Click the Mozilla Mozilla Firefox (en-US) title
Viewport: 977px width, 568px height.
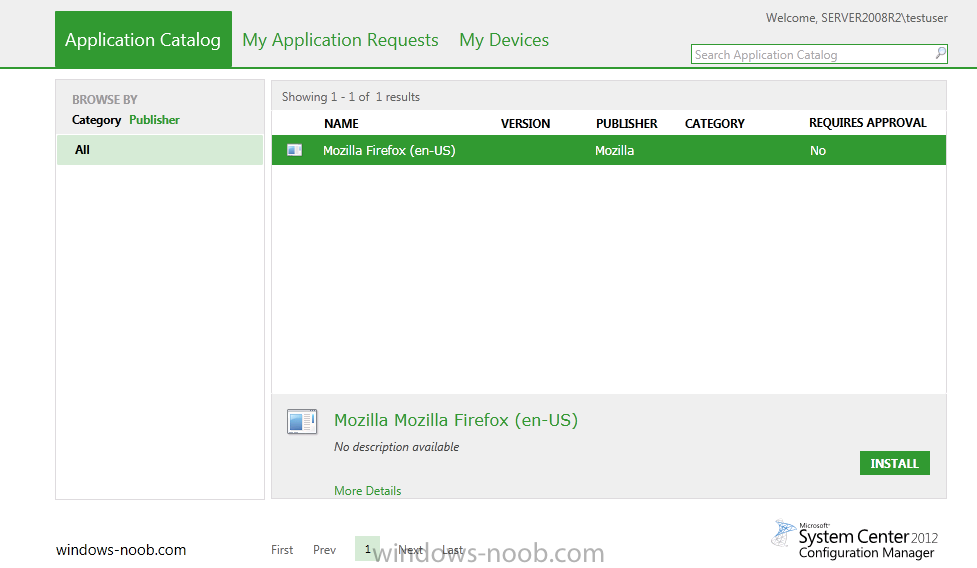(x=456, y=420)
